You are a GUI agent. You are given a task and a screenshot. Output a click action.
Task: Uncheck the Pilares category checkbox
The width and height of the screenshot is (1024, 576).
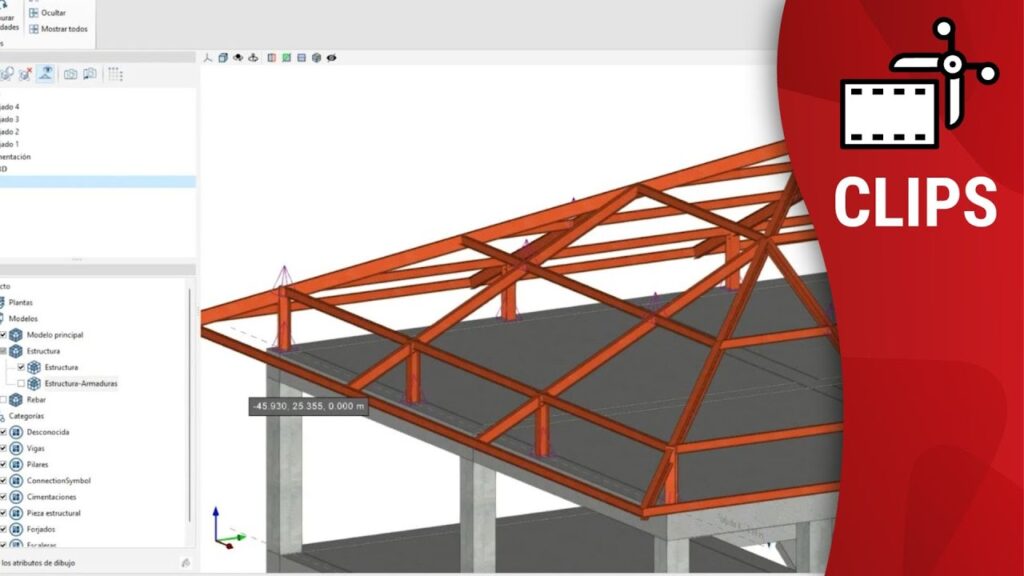(3, 465)
